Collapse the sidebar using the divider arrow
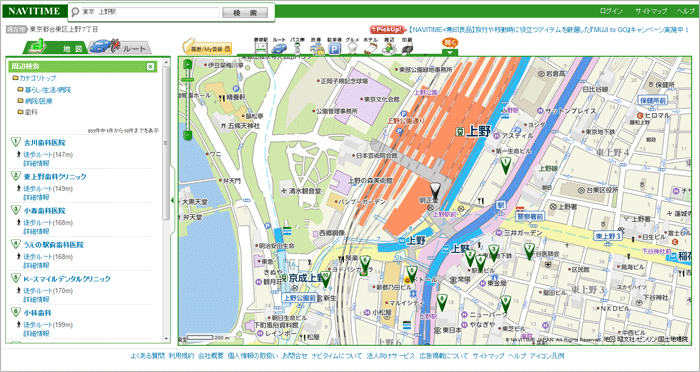700x372 pixels. tap(173, 200)
